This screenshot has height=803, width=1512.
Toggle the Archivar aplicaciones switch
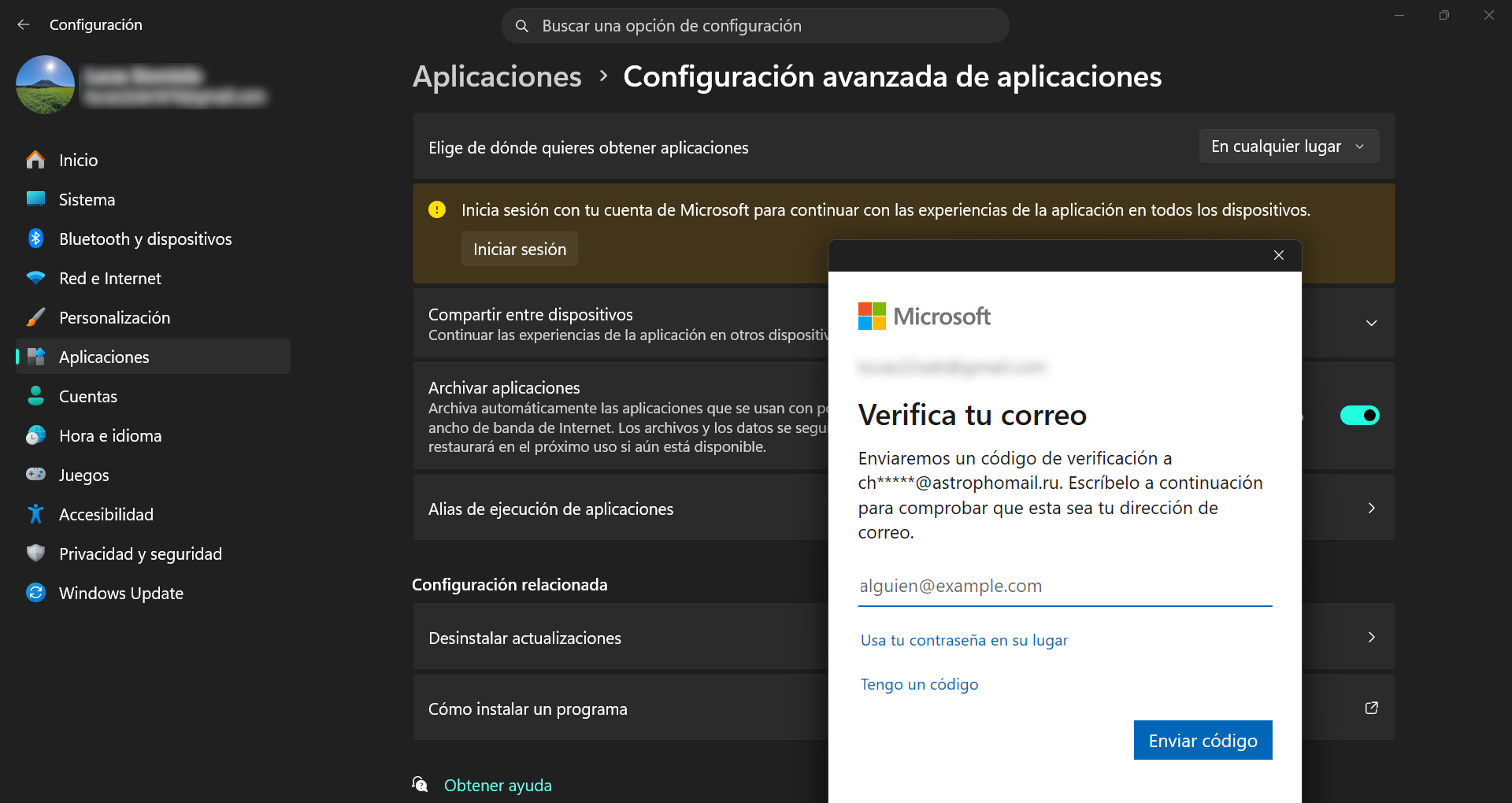point(1359,415)
